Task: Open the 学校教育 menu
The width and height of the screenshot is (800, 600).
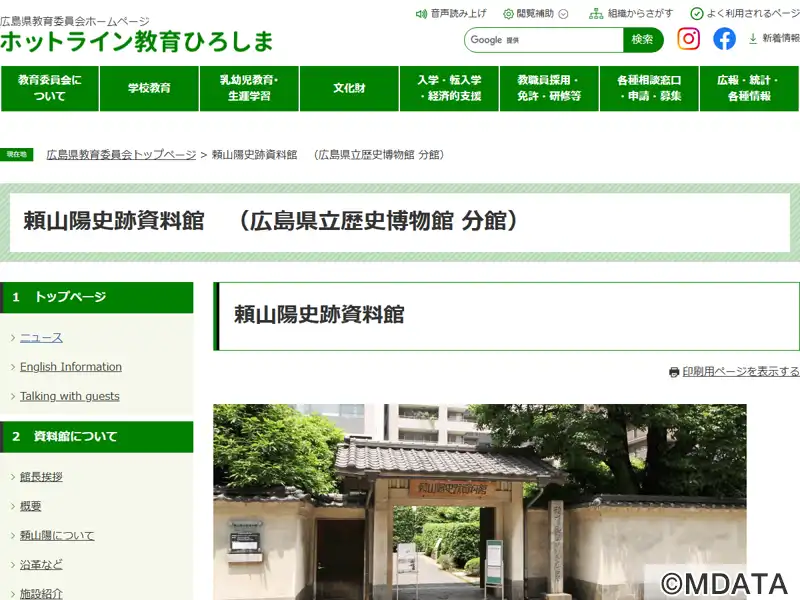Action: [x=150, y=88]
